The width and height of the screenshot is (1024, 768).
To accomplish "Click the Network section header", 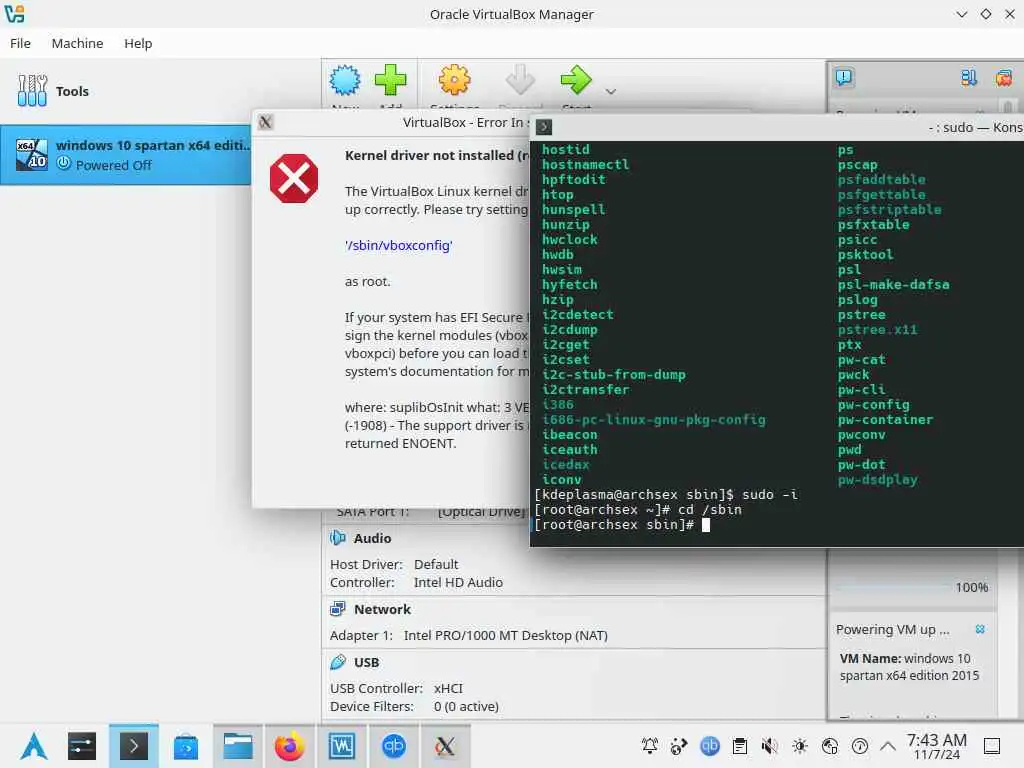I will [382, 609].
